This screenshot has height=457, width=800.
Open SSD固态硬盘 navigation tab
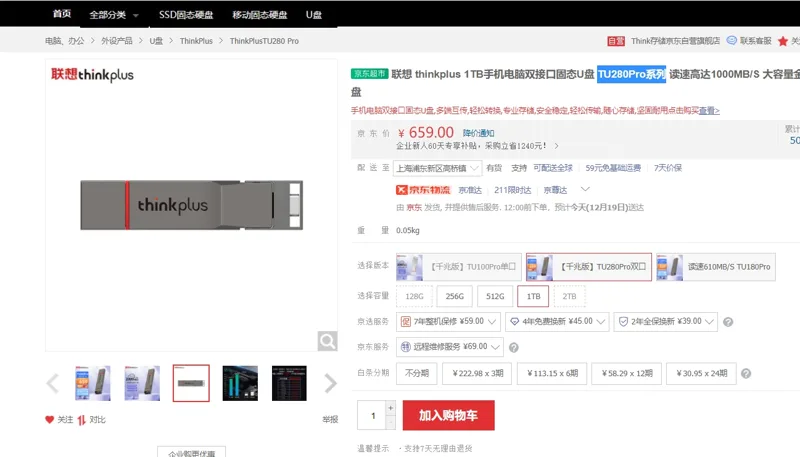click(186, 15)
